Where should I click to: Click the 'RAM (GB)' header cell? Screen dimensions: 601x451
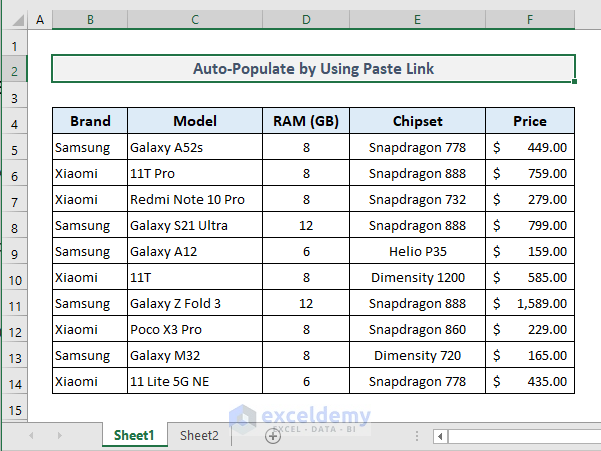(x=306, y=121)
